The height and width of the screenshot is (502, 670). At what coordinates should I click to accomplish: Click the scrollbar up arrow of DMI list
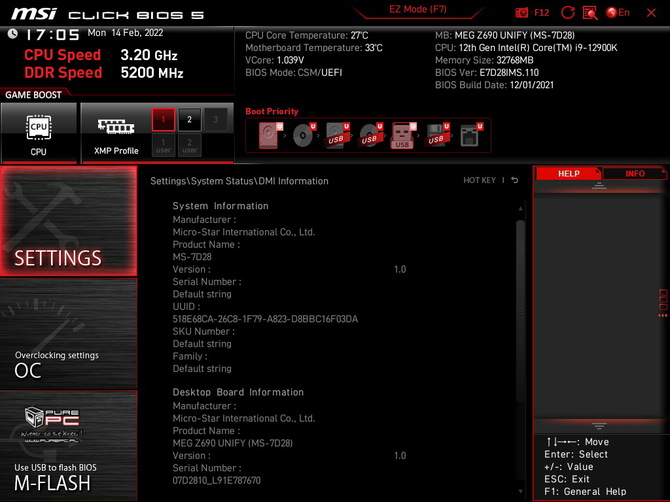tap(520, 208)
